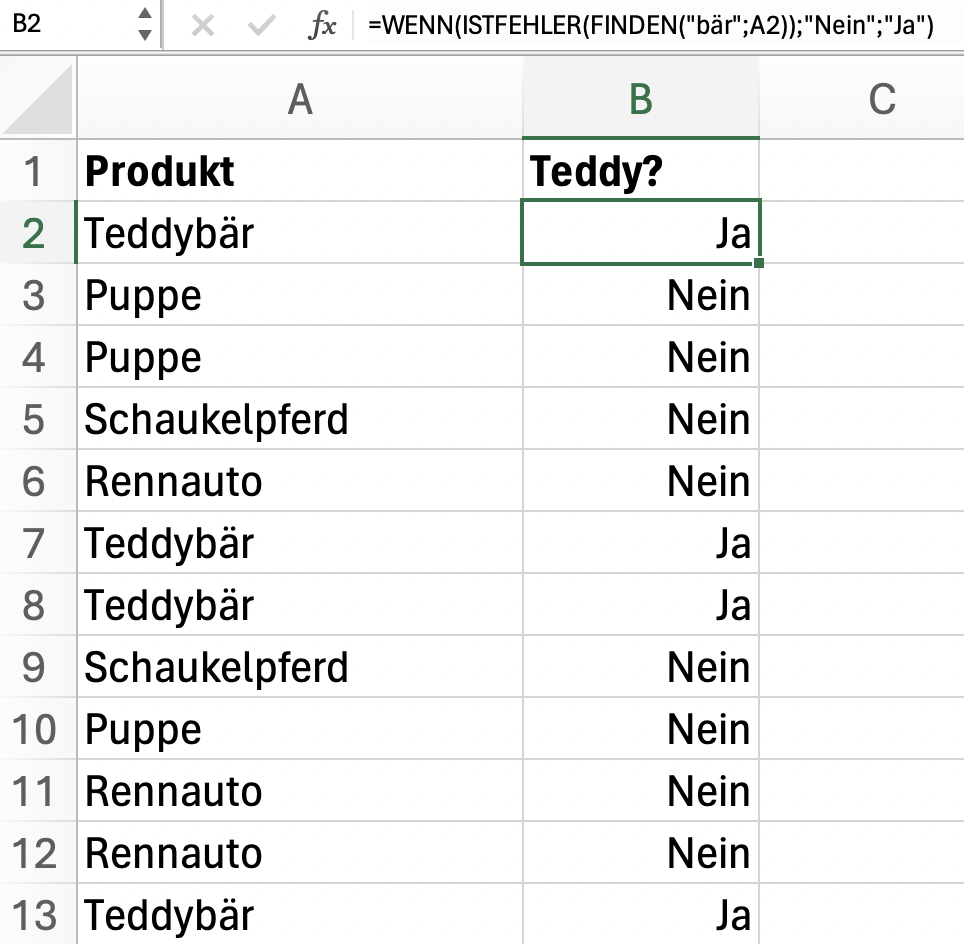
Task: Select column A header
Action: [x=300, y=98]
